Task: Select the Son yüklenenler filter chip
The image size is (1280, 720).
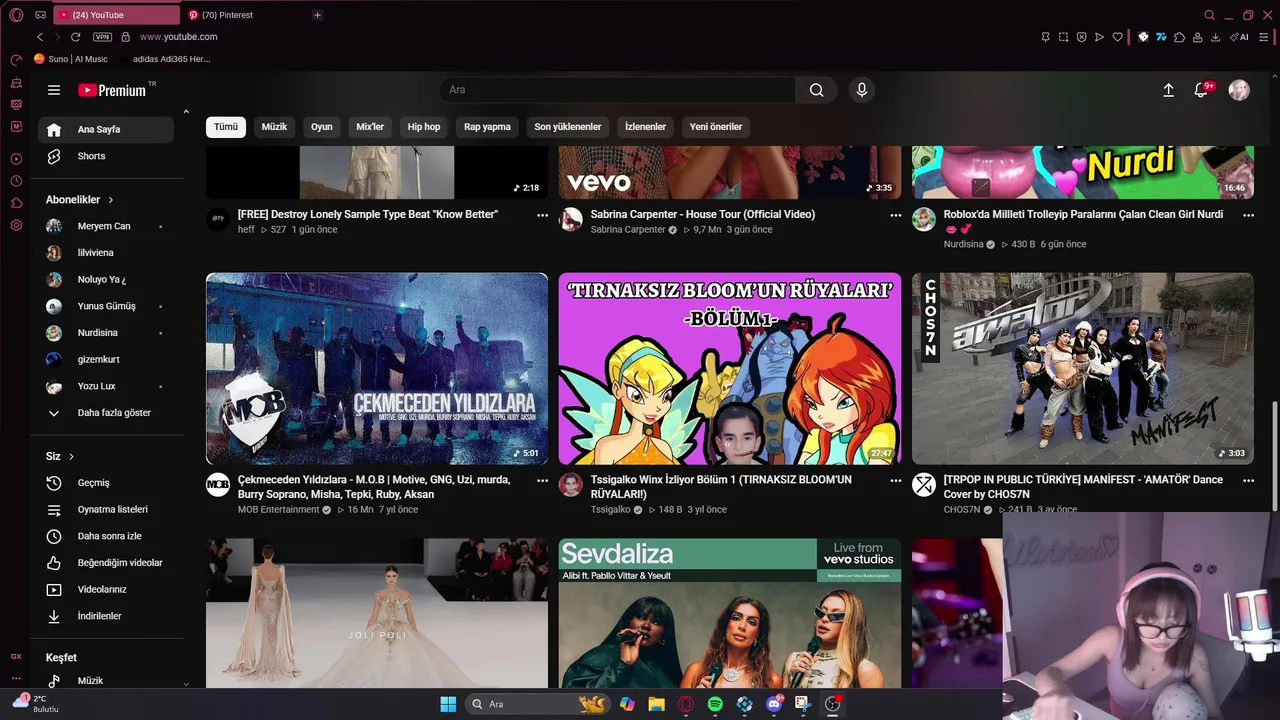Action: 567,127
